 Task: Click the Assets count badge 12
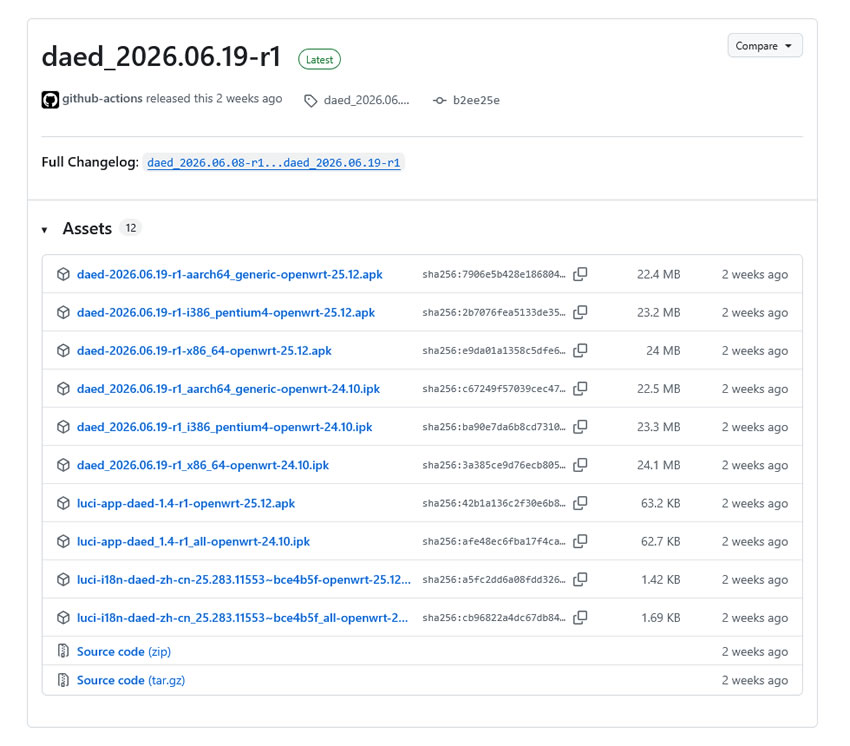(131, 228)
